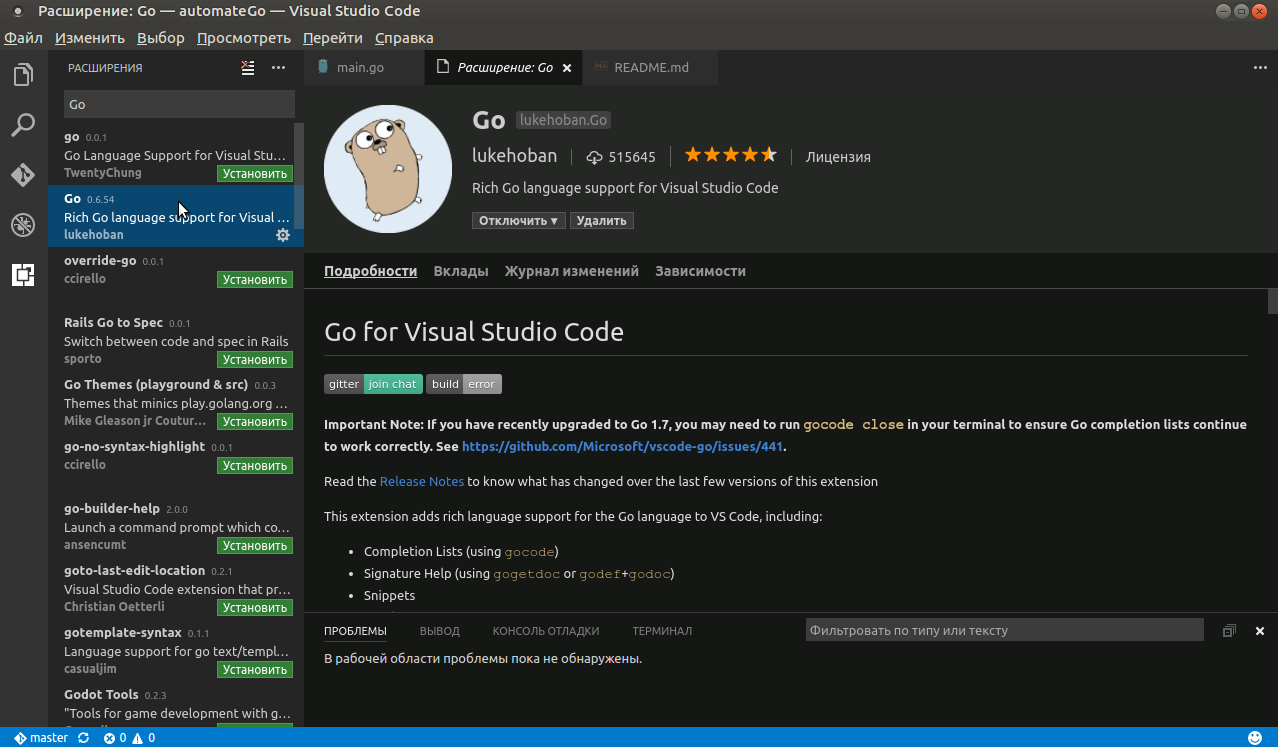Image resolution: width=1278 pixels, height=747 pixels.
Task: Click the extensions search field
Action: (x=179, y=104)
